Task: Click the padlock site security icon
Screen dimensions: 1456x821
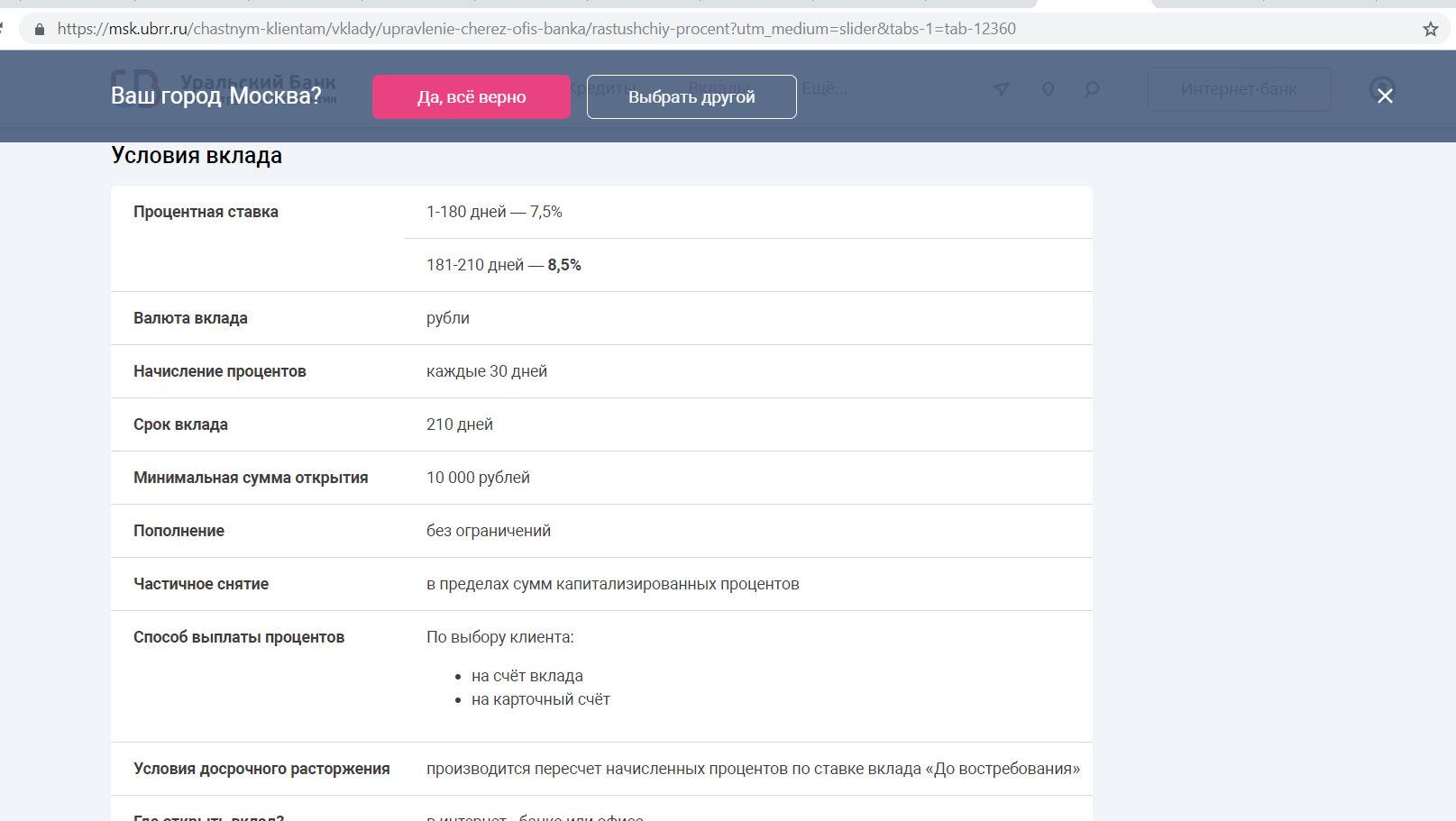Action: click(39, 29)
